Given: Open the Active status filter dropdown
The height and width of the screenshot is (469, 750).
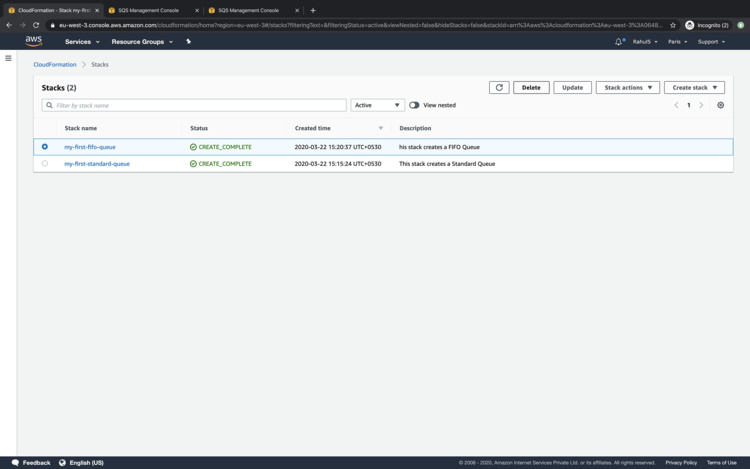Looking at the screenshot, I should (377, 105).
